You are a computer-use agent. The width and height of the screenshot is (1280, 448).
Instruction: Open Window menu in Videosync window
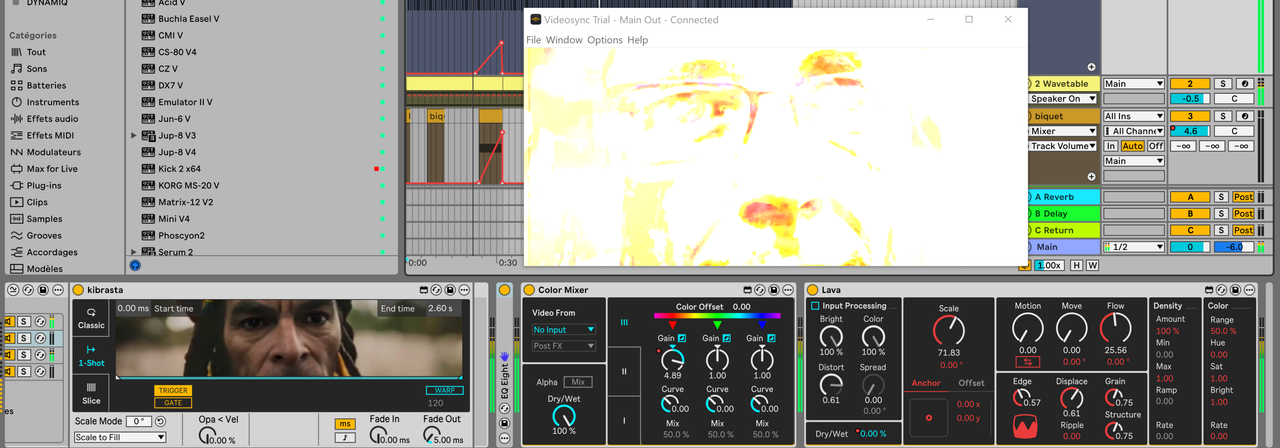pos(564,40)
